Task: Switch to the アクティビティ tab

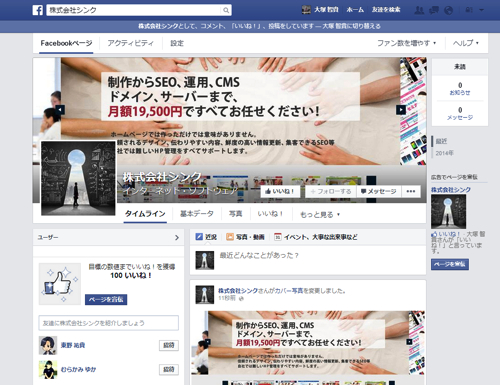Action: [130, 43]
